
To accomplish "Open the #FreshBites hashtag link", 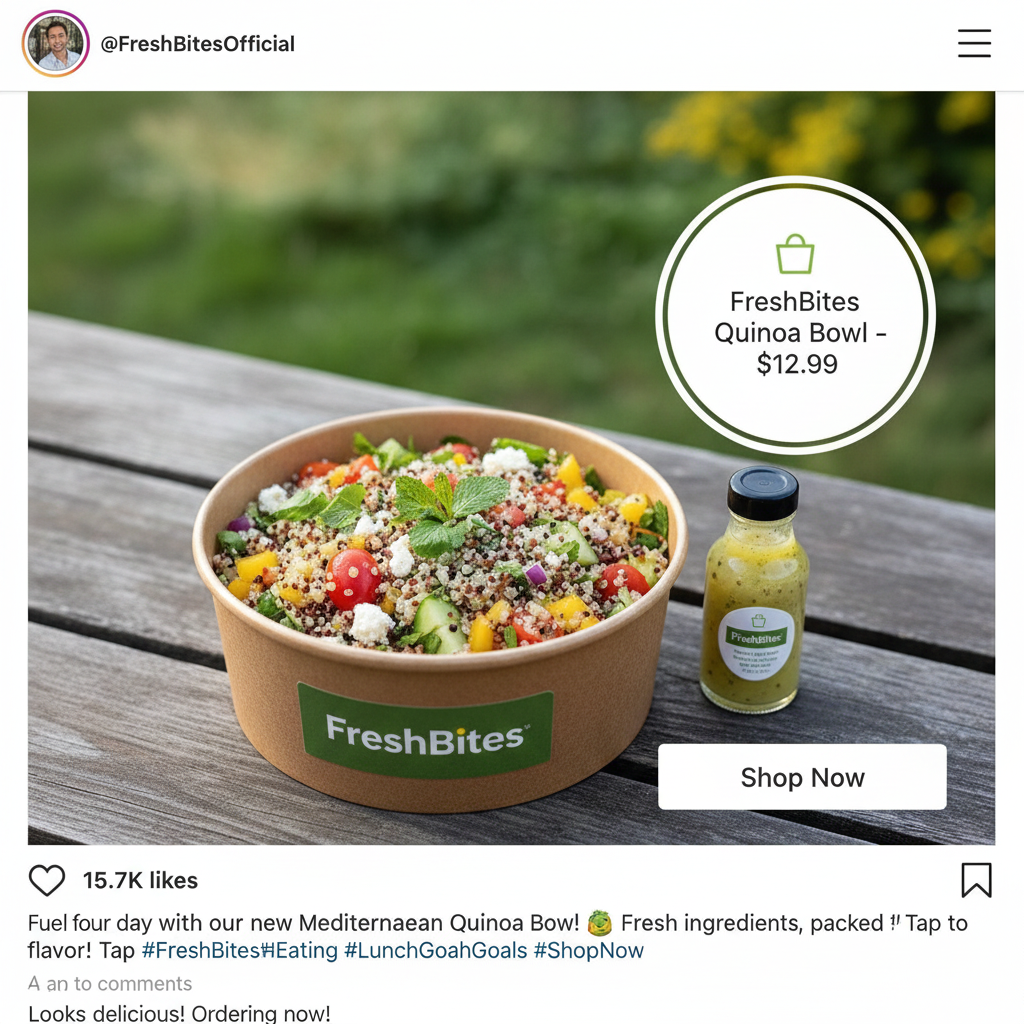I will [200, 950].
